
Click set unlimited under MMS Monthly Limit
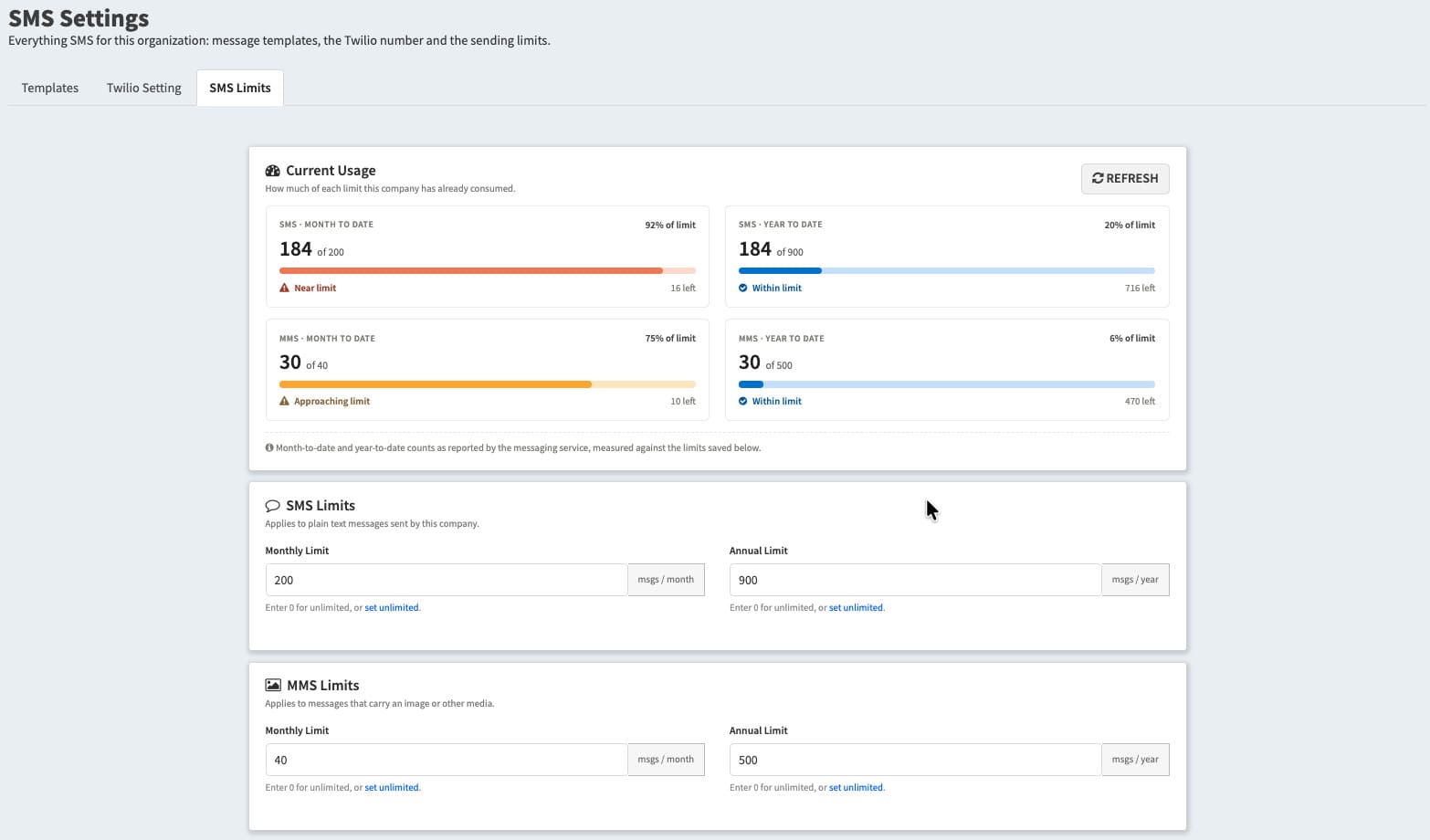[x=392, y=787]
